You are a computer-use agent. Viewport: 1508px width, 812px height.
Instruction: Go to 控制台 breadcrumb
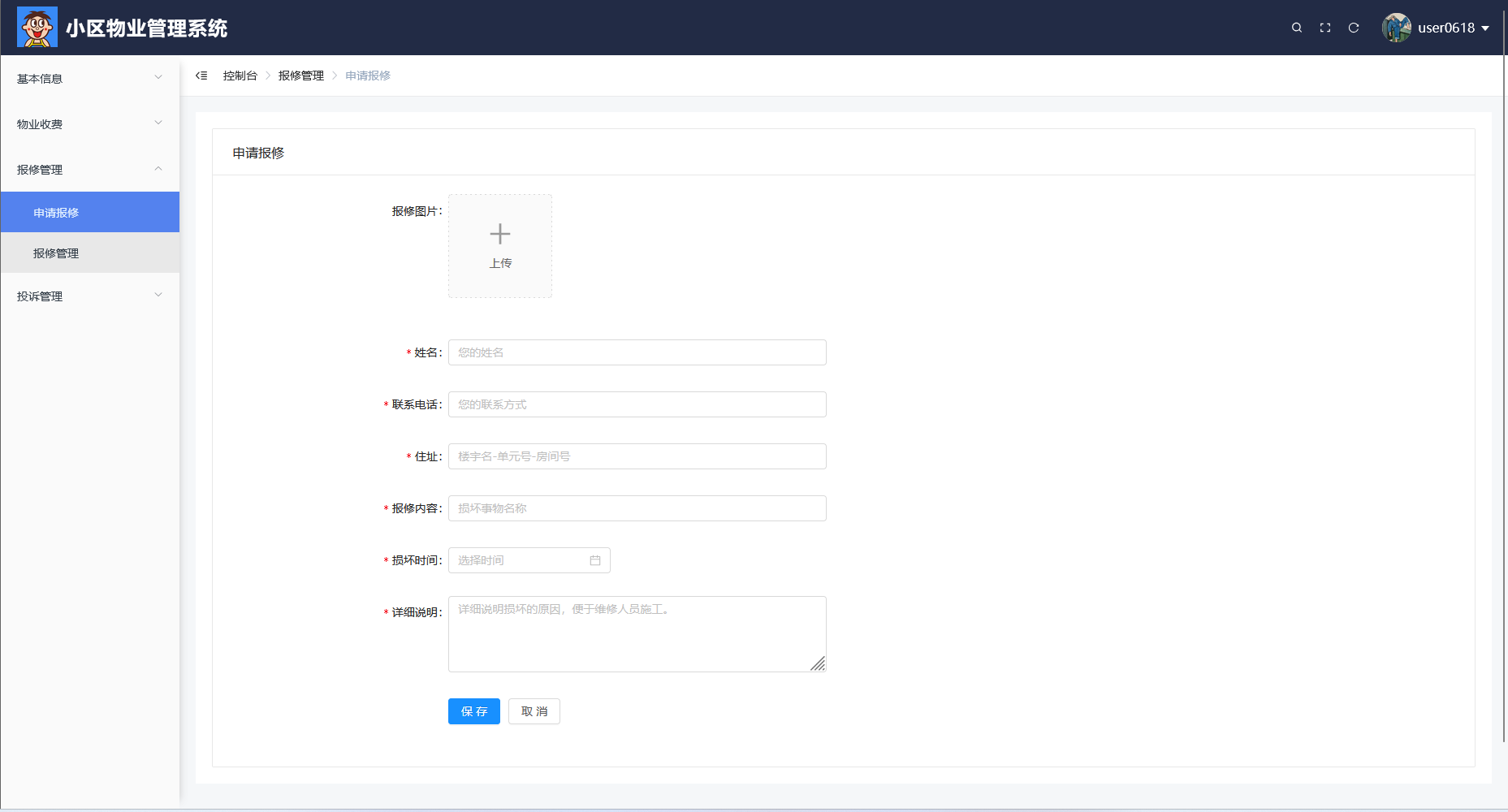[x=240, y=76]
